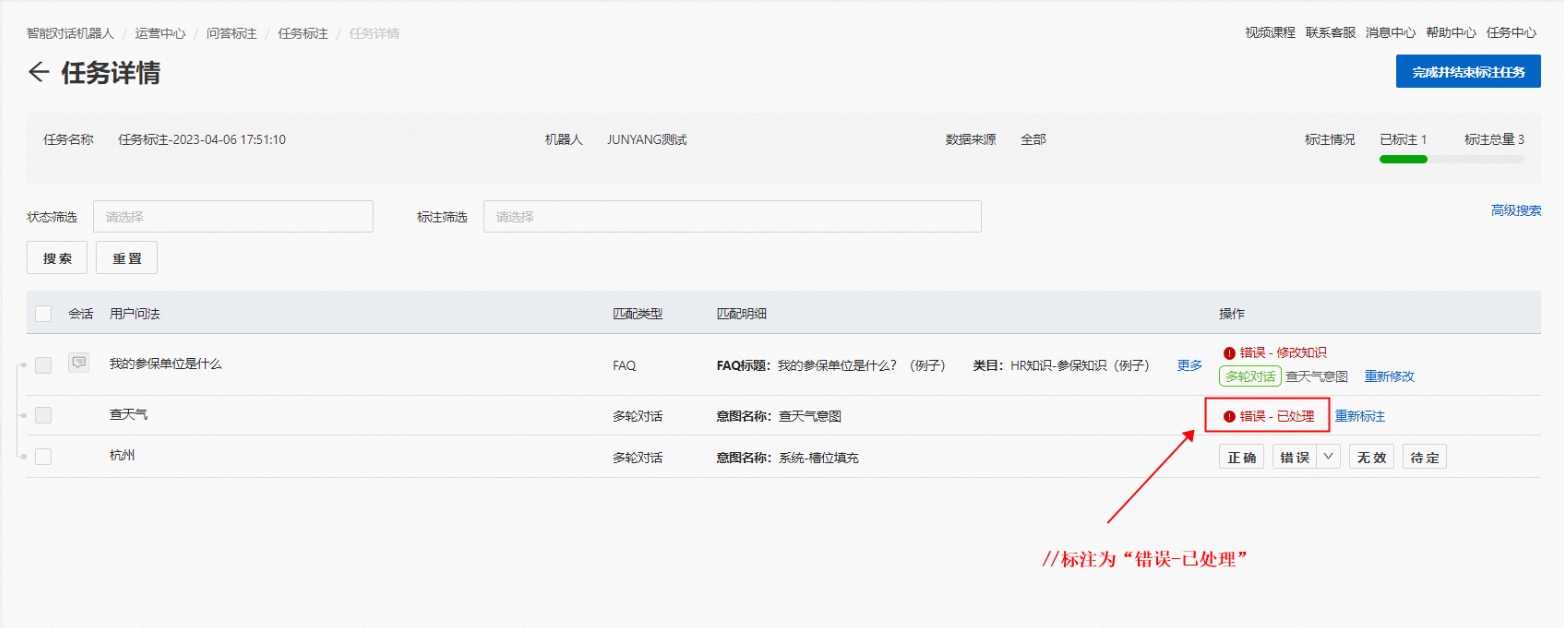This screenshot has height=628, width=1564.
Task: Click the 操作 column header
Action: click(1232, 314)
